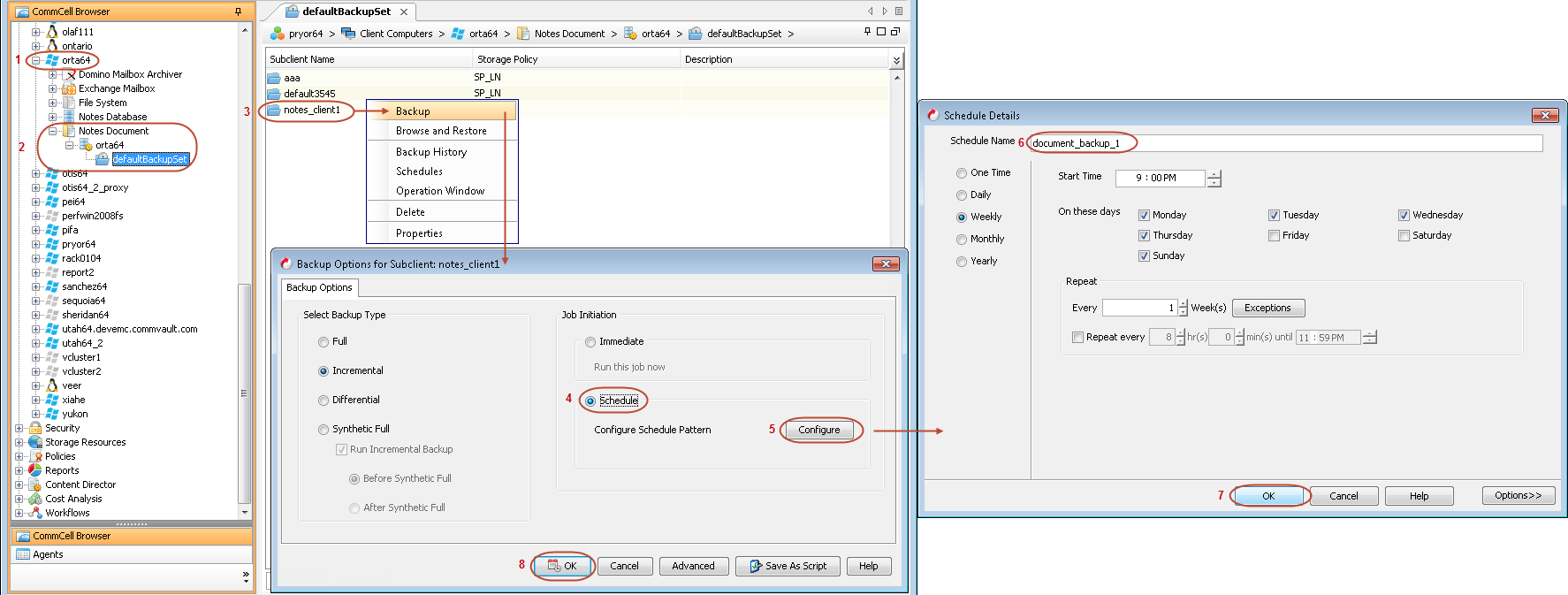Enable the Friday checkbox

click(1274, 236)
